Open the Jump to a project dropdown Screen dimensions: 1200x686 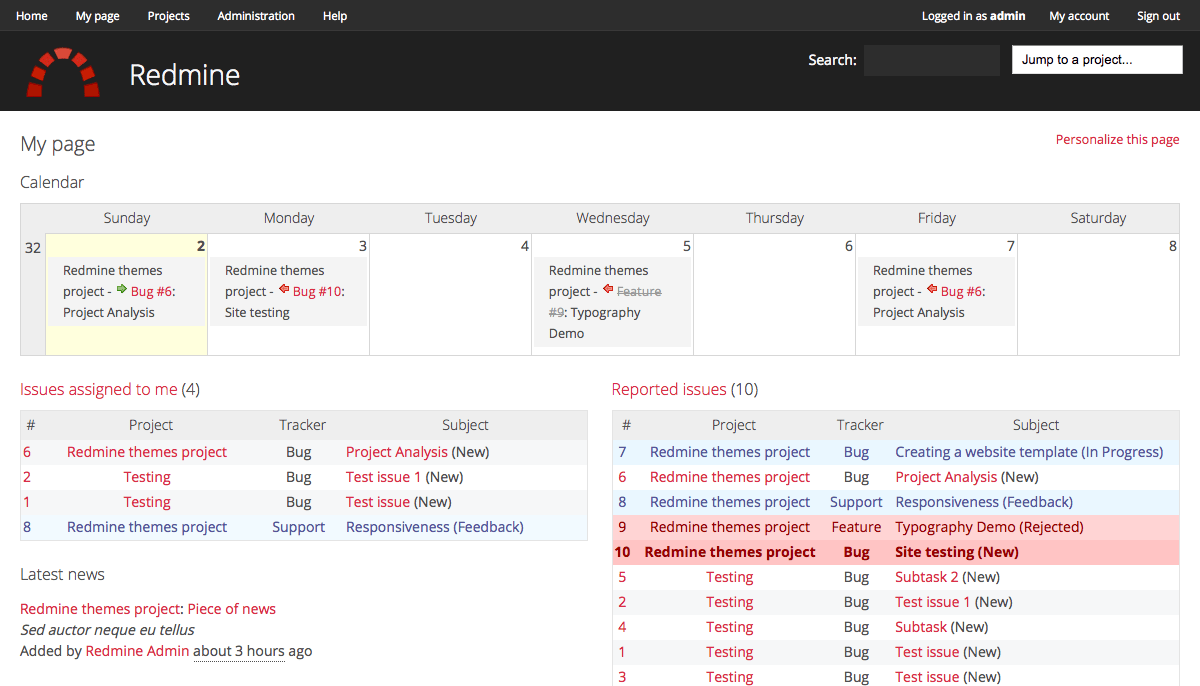[x=1097, y=60]
